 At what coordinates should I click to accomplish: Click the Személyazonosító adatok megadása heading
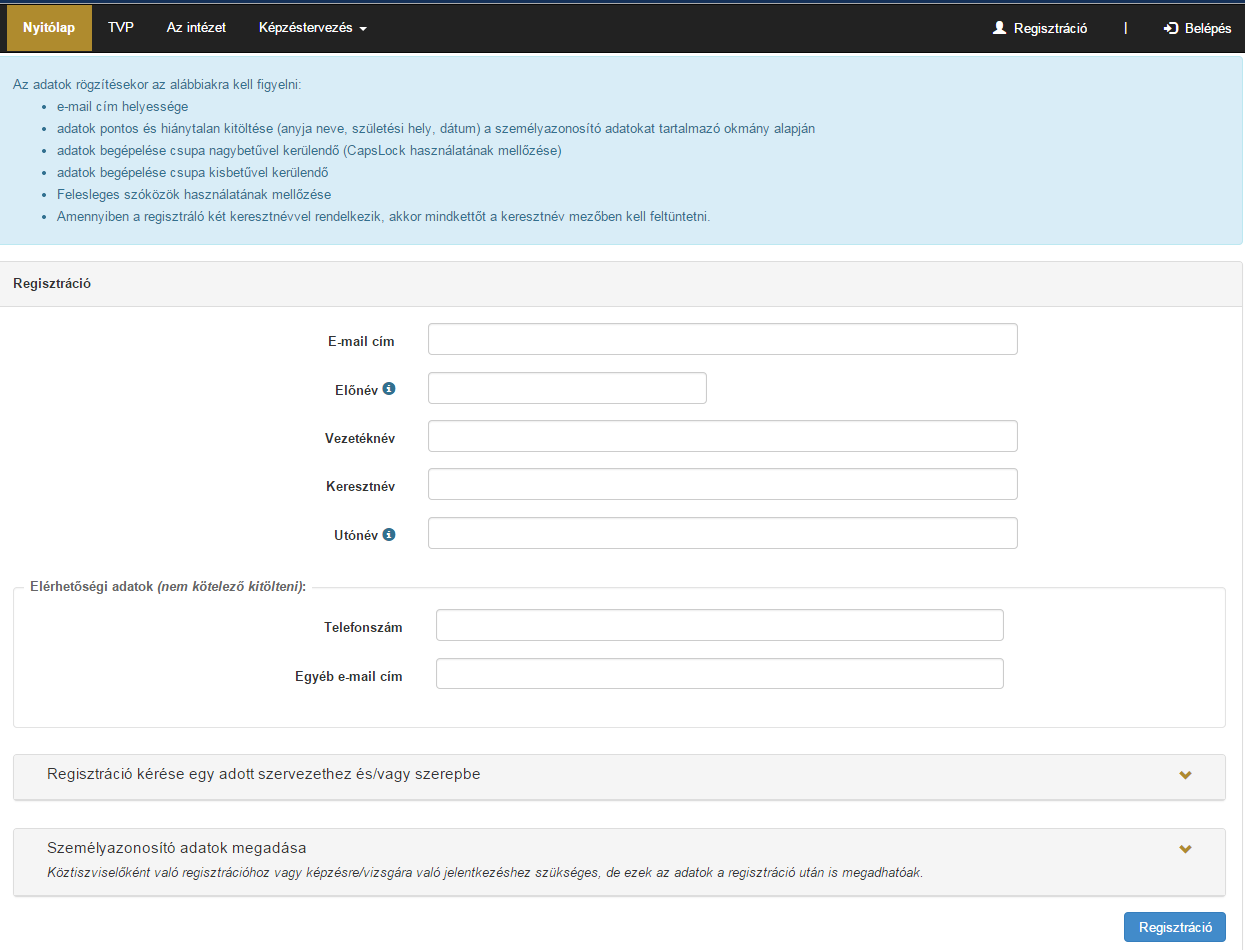click(x=176, y=848)
